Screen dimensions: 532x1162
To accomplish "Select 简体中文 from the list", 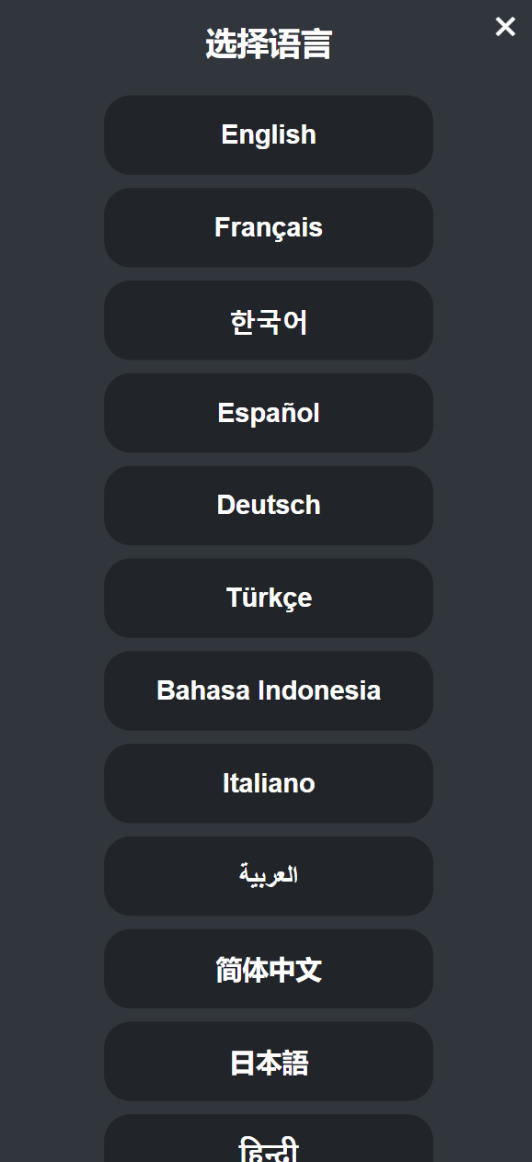I will [x=268, y=969].
